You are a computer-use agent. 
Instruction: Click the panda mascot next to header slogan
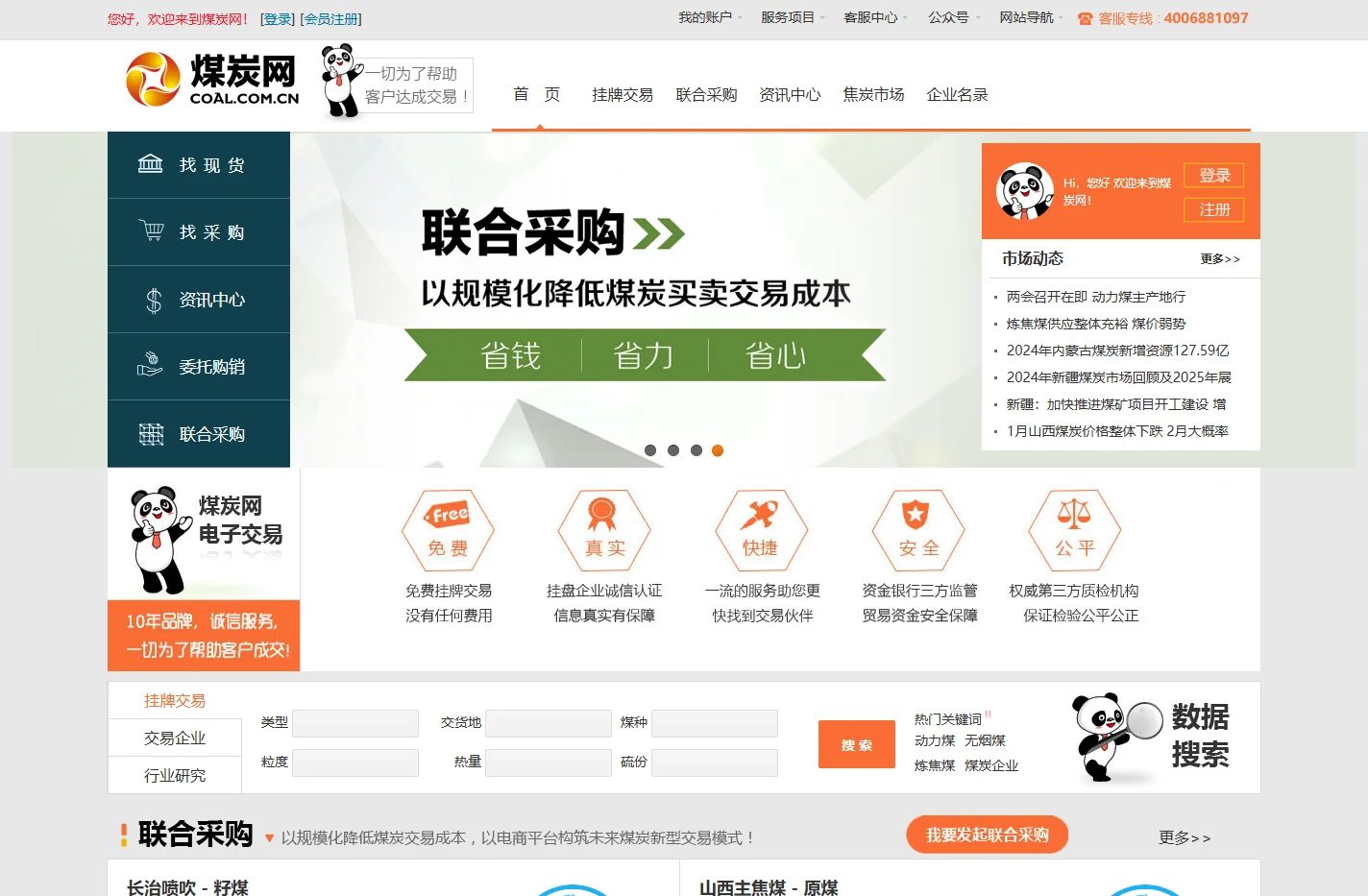[341, 82]
